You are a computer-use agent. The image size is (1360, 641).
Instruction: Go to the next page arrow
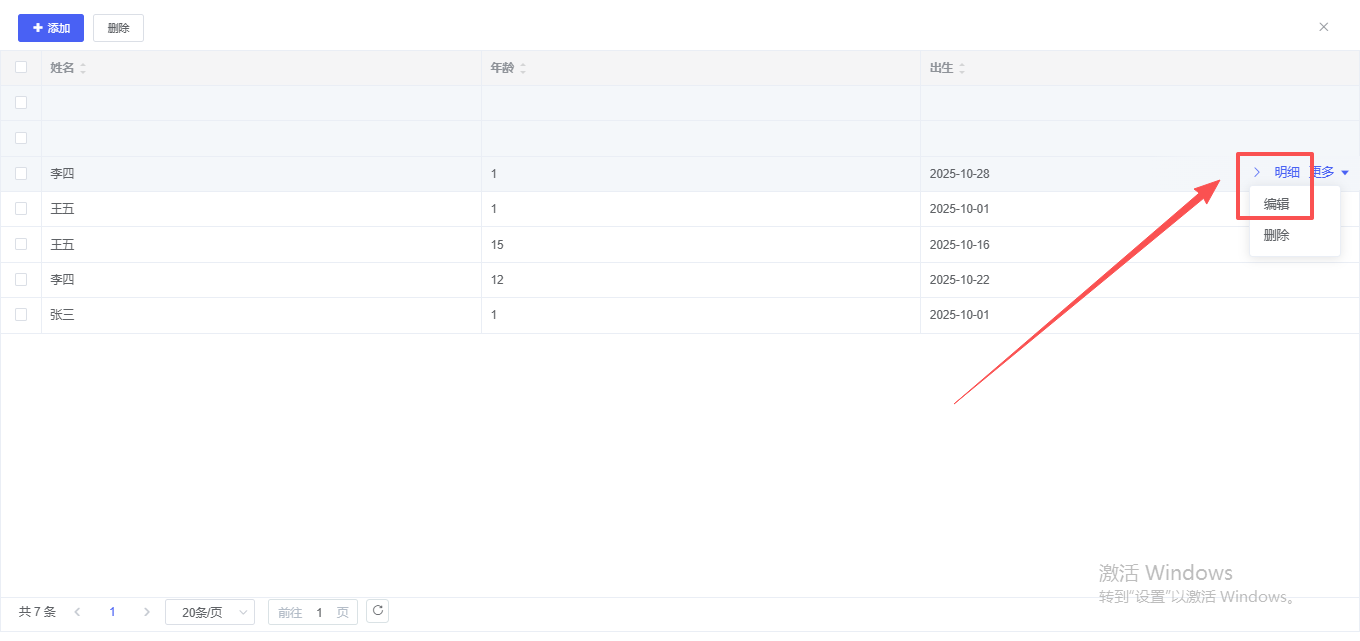click(147, 612)
